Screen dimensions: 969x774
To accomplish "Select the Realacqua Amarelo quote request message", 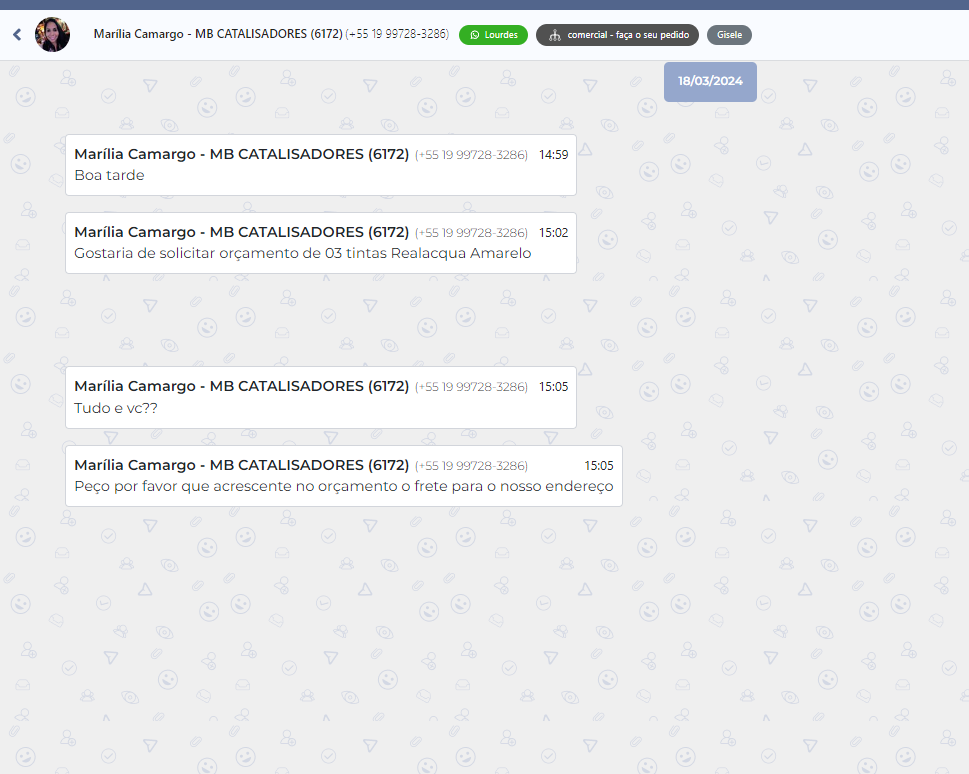I will pyautogui.click(x=302, y=254).
